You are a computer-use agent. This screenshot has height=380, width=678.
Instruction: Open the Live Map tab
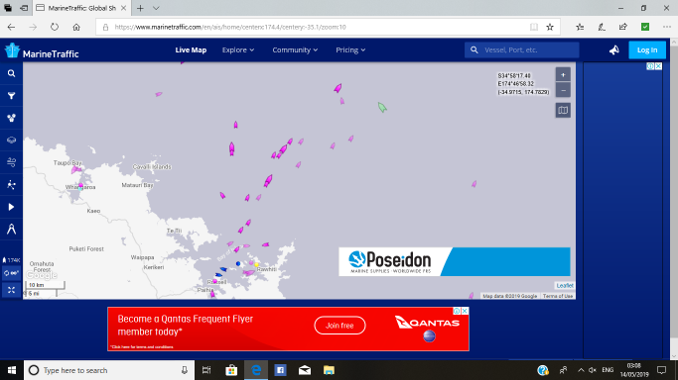coord(191,50)
